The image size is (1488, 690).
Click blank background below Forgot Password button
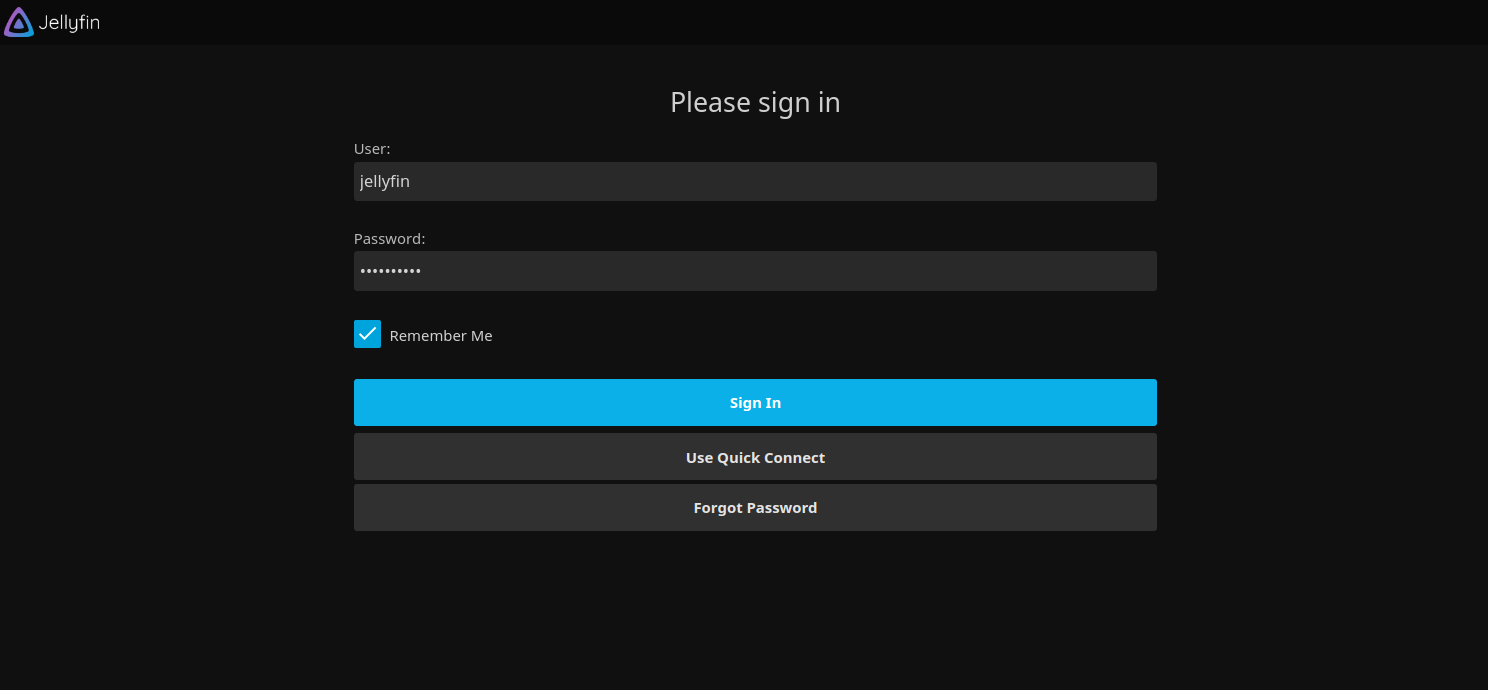pos(755,610)
